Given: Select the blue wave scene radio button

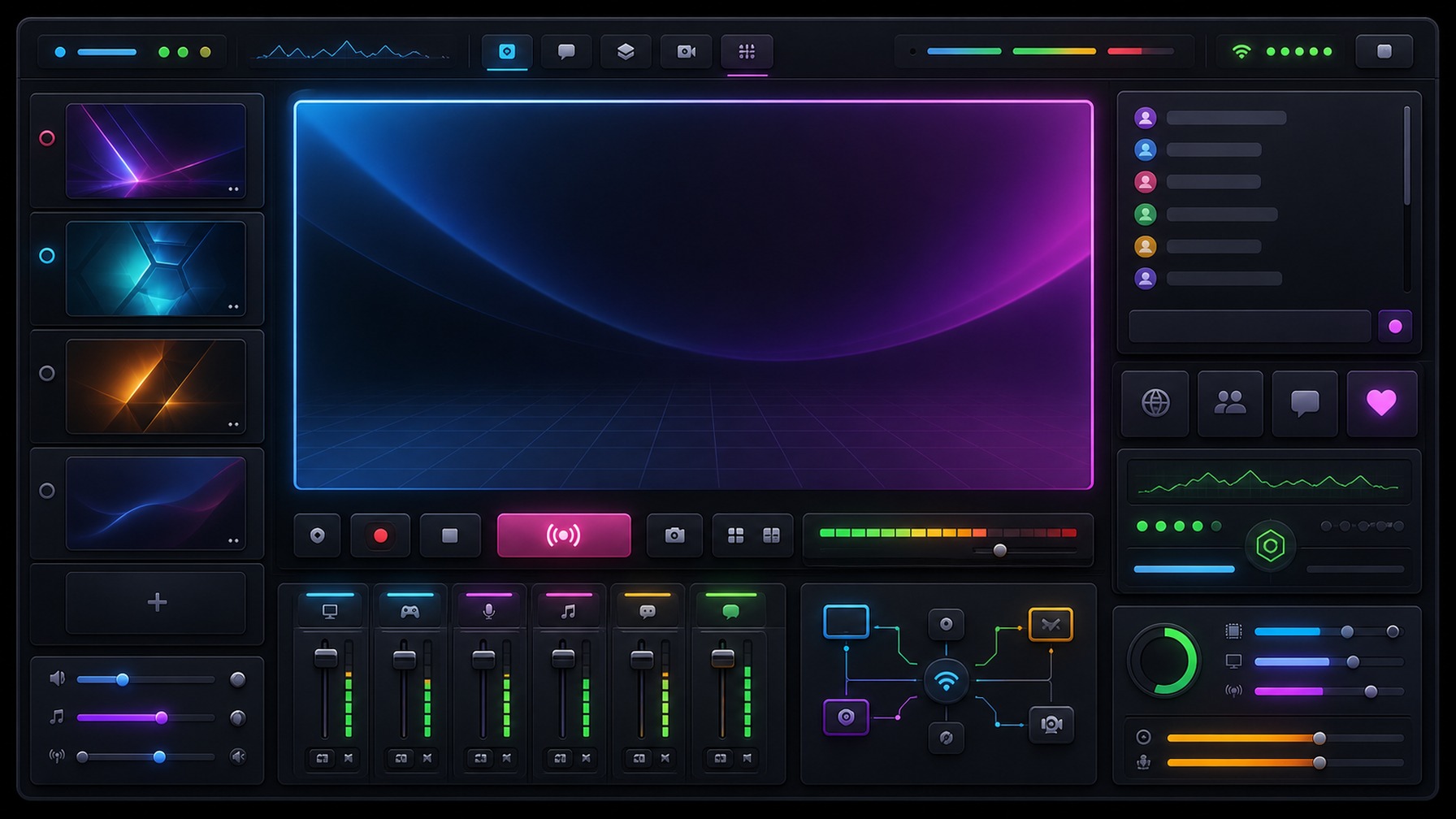Looking at the screenshot, I should [47, 491].
